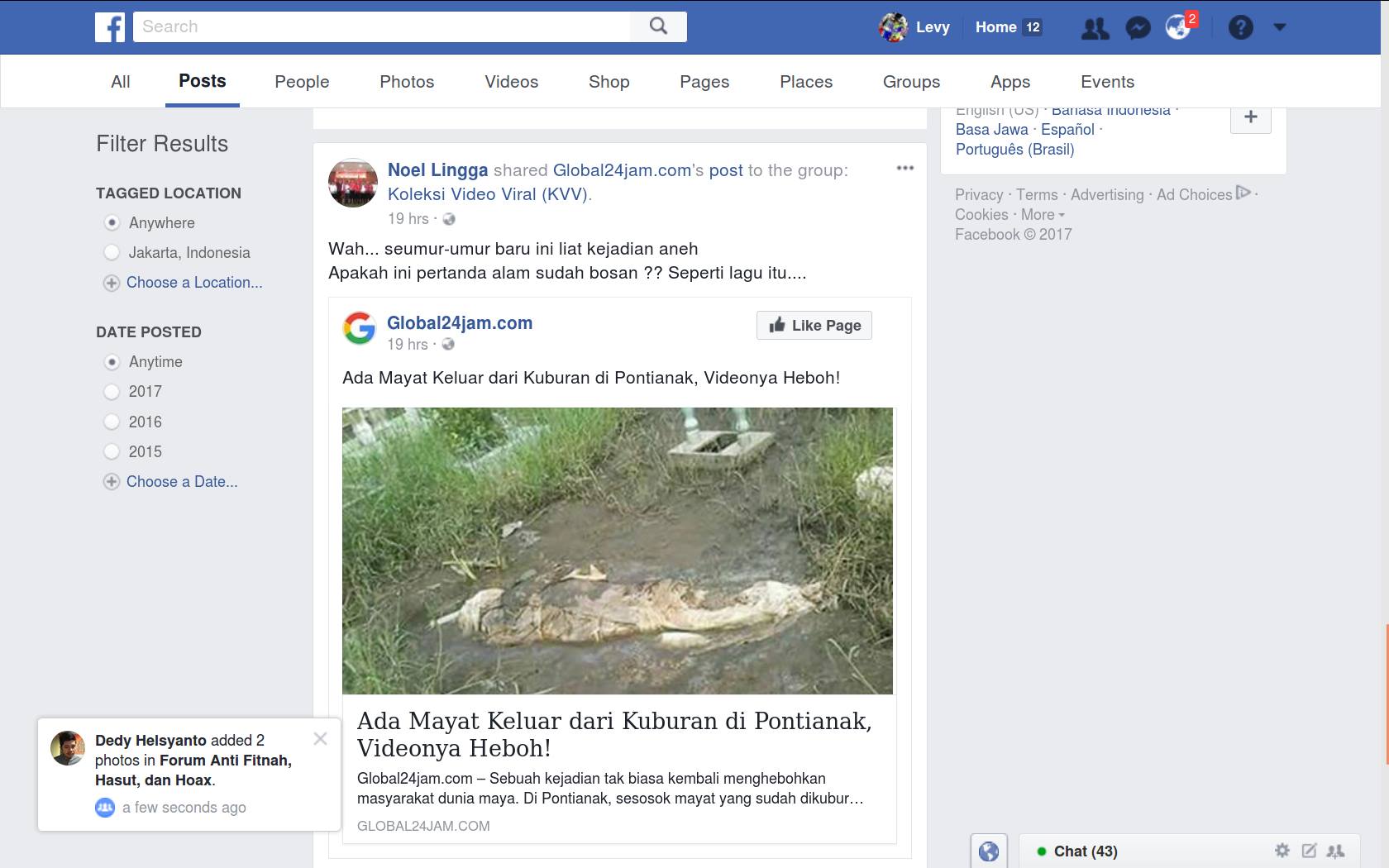Open Friend Requests icon

tap(1095, 28)
